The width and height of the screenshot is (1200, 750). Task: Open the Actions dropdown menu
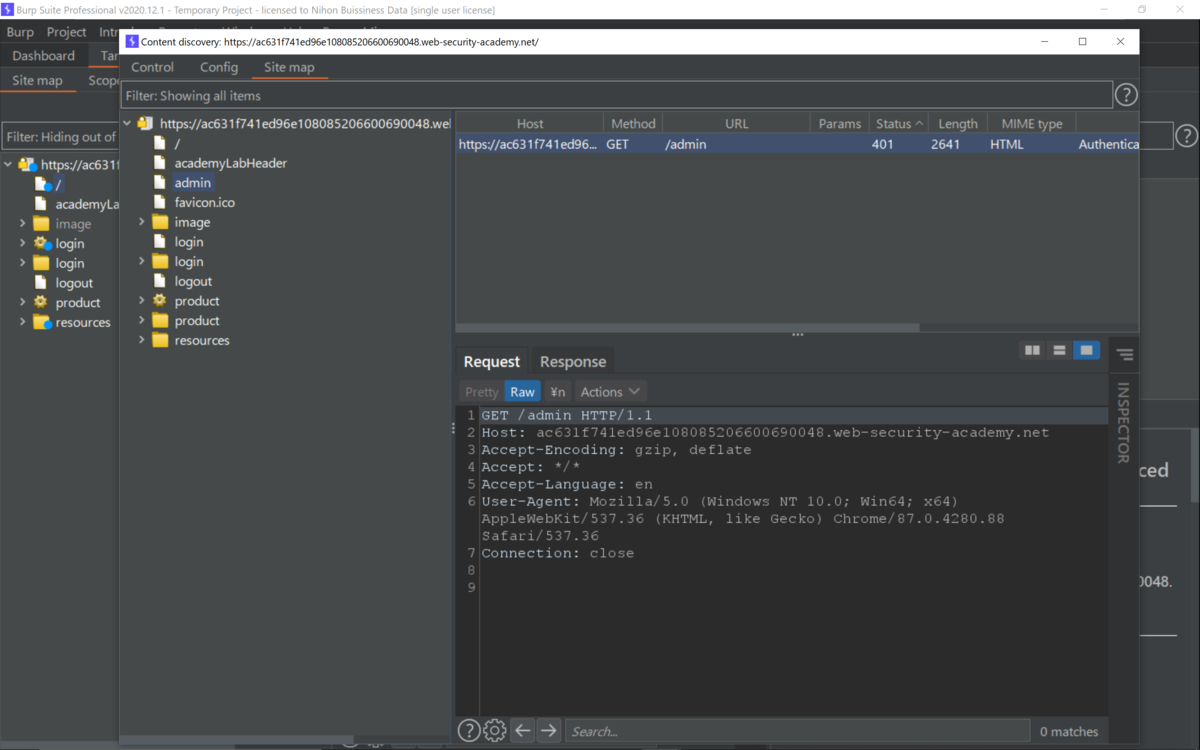point(609,392)
